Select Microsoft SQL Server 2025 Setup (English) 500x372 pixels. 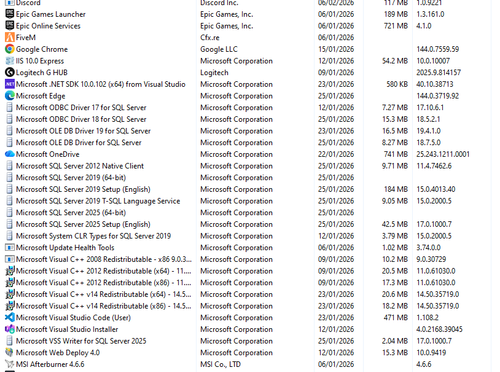tap(83, 224)
